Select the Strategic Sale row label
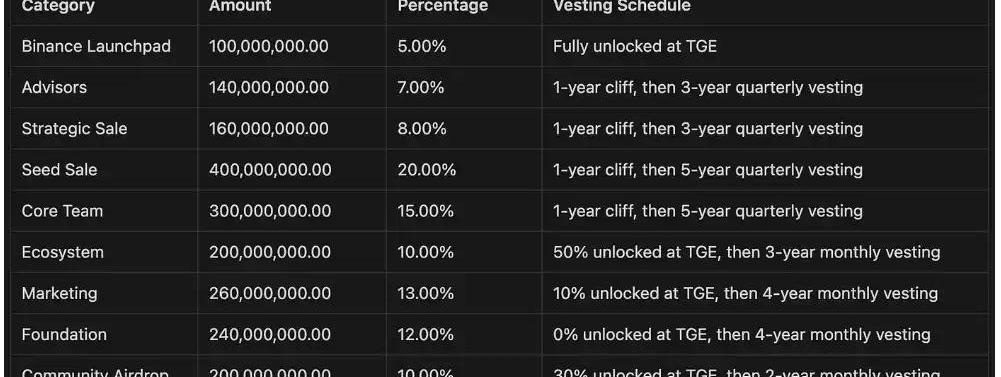 click(74, 129)
